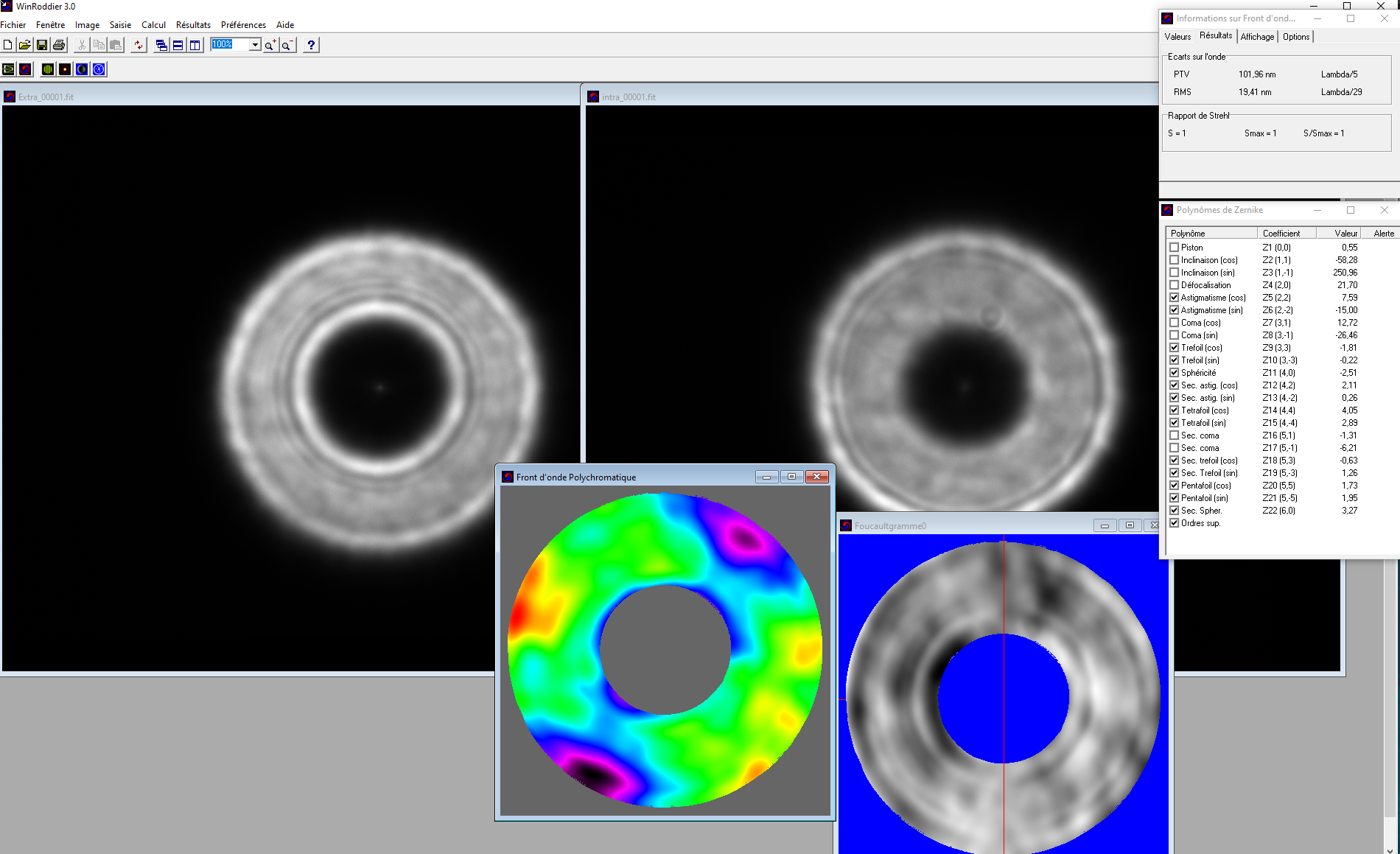Click the 100% zoom input field

230,44
